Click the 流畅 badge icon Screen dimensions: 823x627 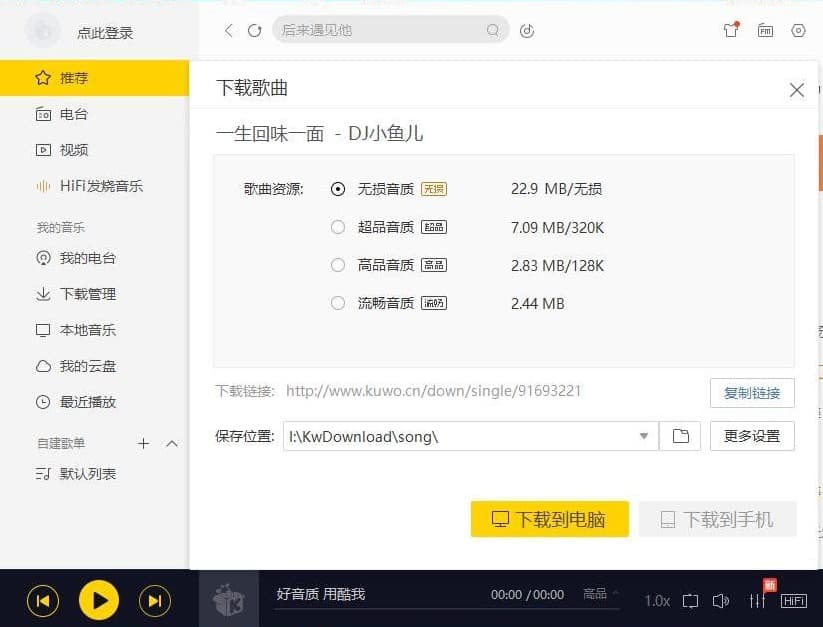(434, 303)
